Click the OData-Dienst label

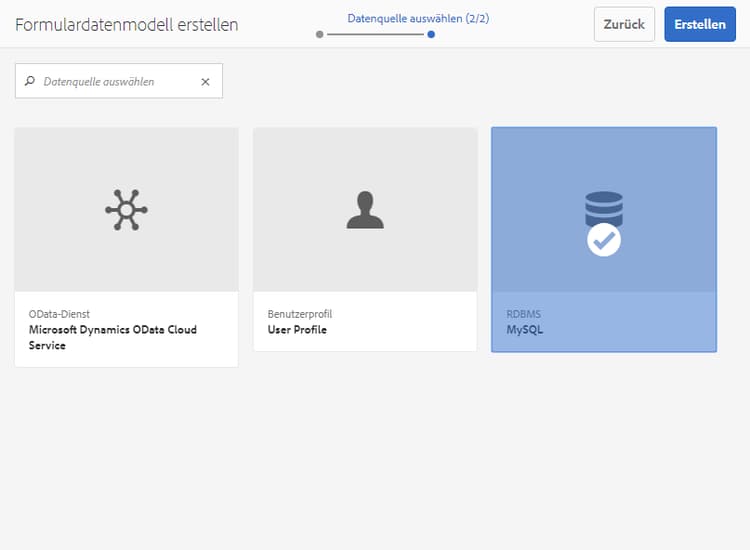click(x=59, y=314)
